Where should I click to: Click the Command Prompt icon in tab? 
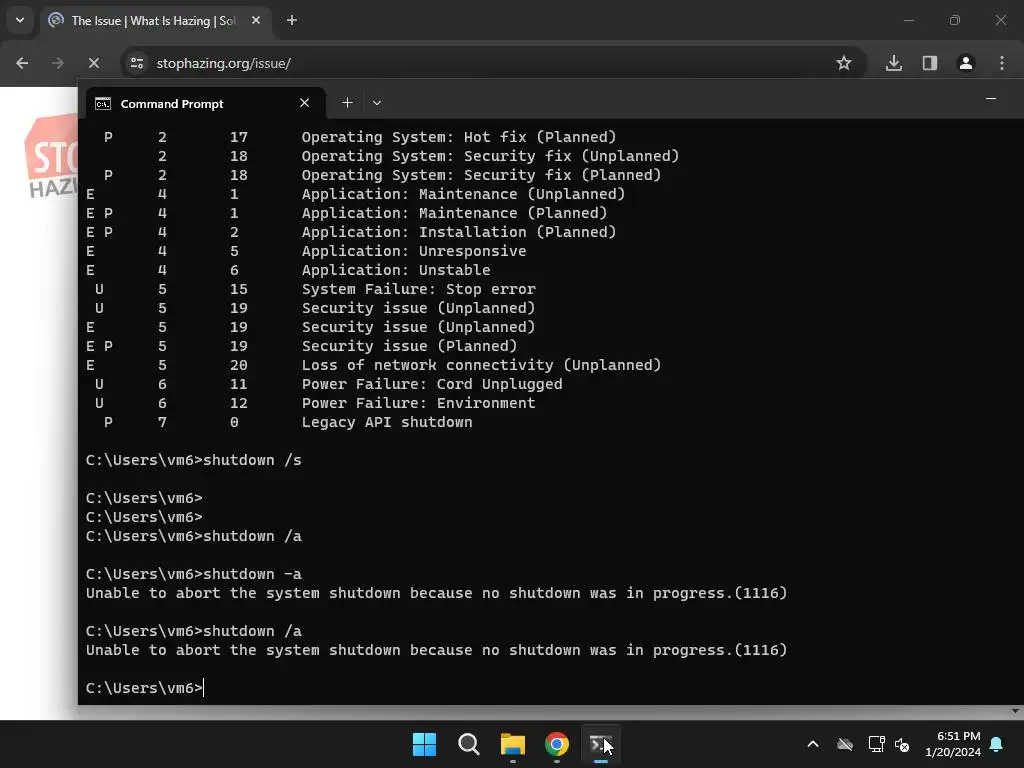(103, 104)
